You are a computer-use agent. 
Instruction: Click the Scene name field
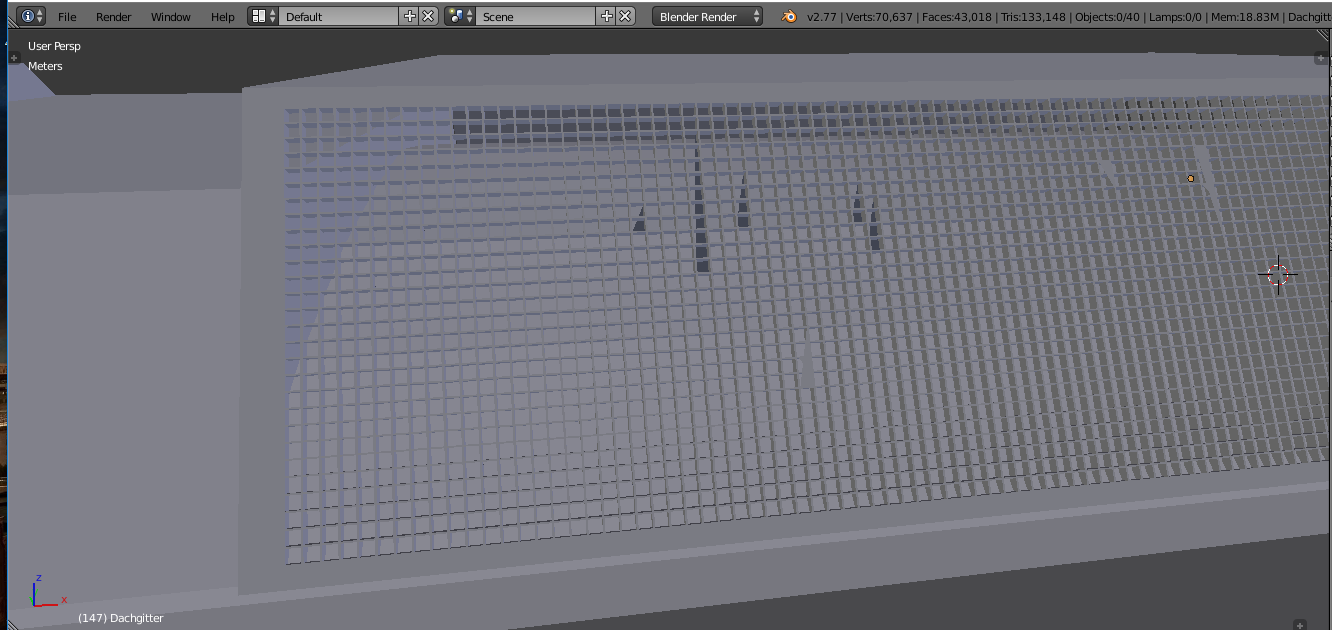[536, 16]
